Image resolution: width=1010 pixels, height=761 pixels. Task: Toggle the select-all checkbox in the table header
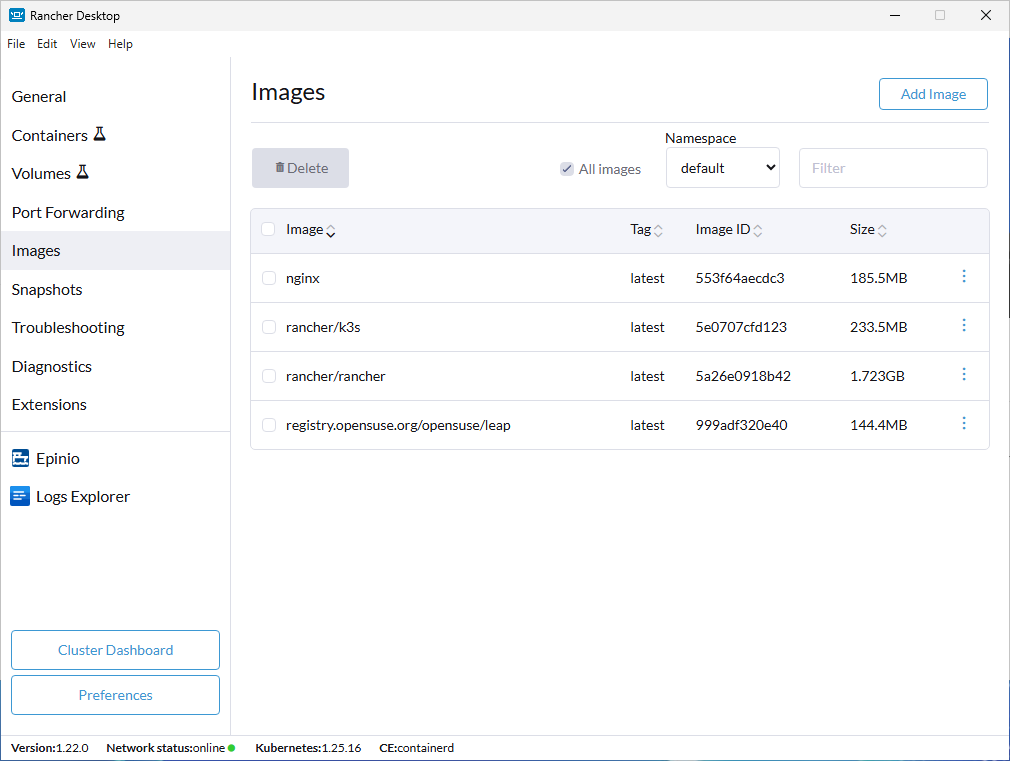pos(268,229)
